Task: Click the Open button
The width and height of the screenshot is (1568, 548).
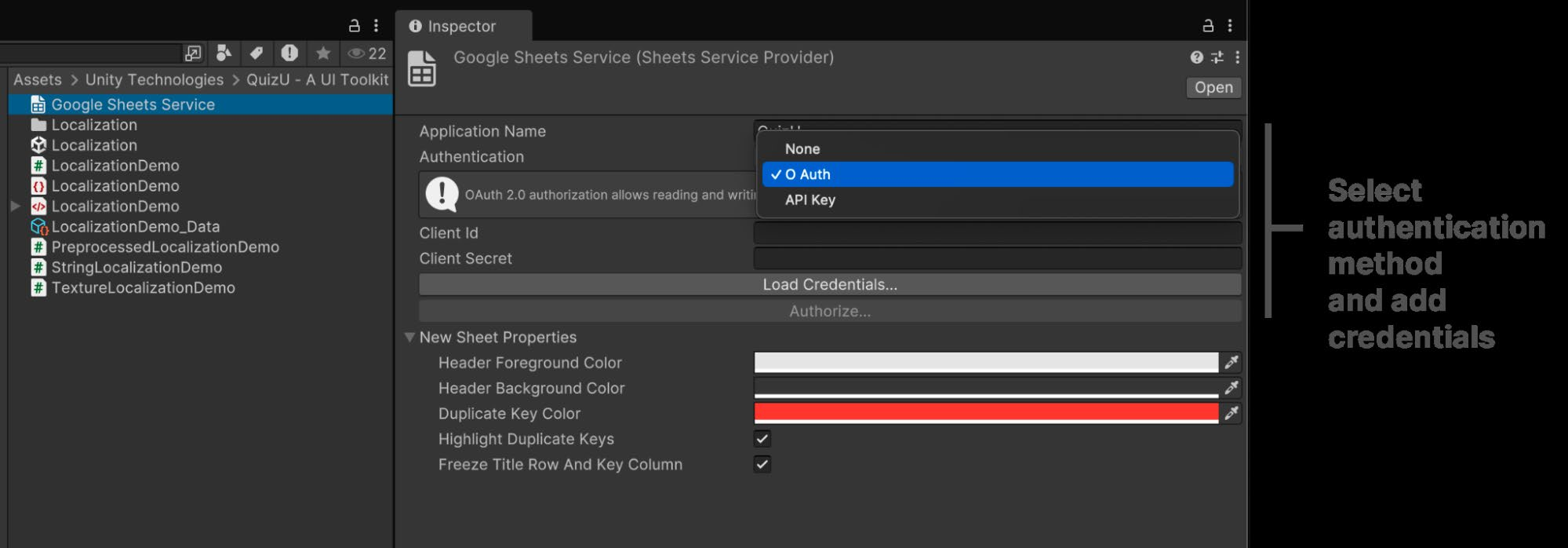Action: click(1213, 88)
